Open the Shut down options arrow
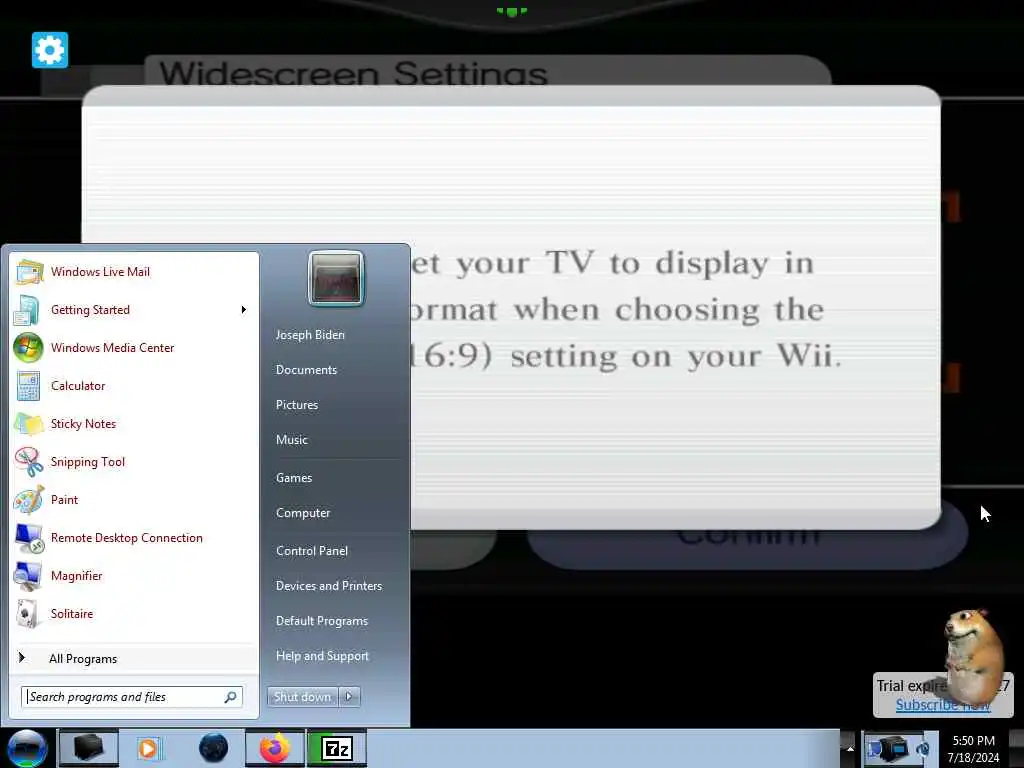1024x768 pixels. [349, 697]
